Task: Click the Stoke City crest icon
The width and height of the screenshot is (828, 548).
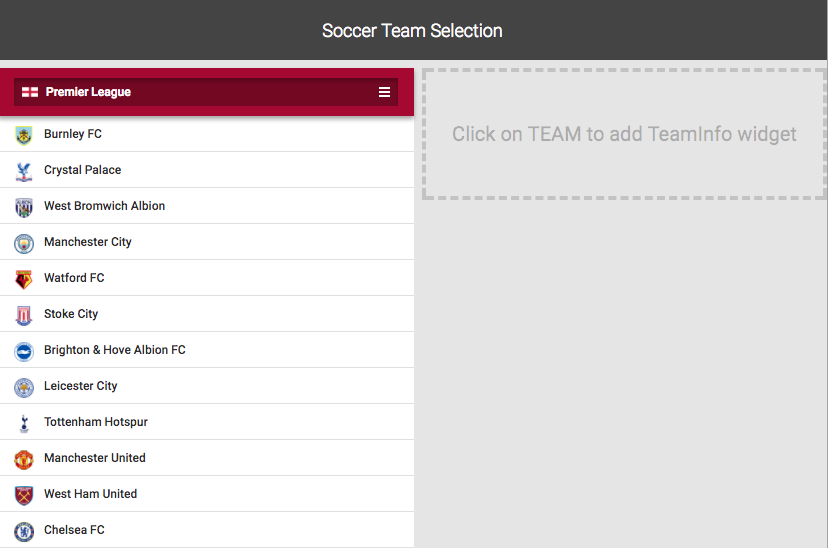Action: tap(24, 315)
